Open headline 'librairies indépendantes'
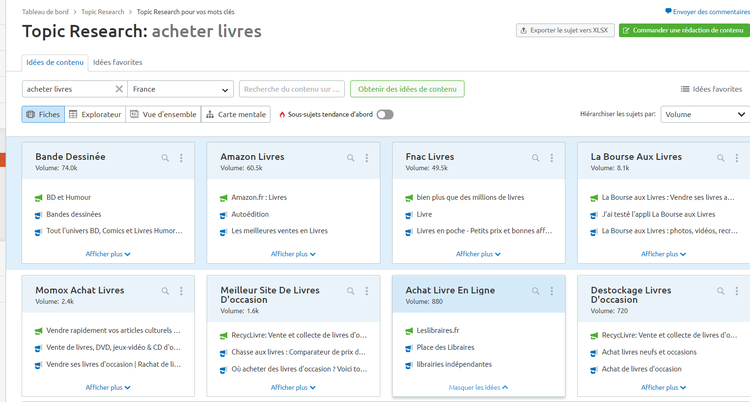This screenshot has width=750, height=402. (x=454, y=365)
